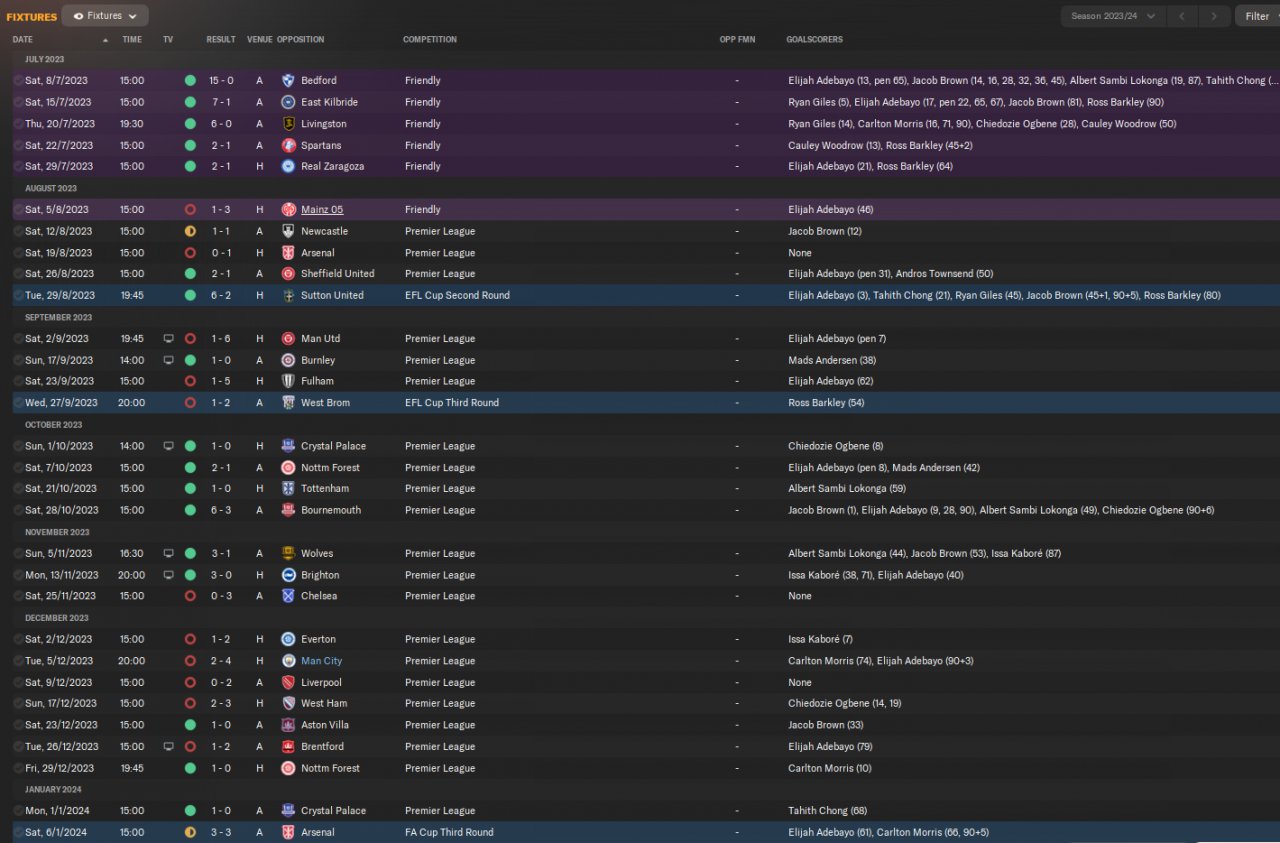Screen dimensions: 1280x843
Task: Go to the next season with right arrow
Action: tap(1215, 16)
